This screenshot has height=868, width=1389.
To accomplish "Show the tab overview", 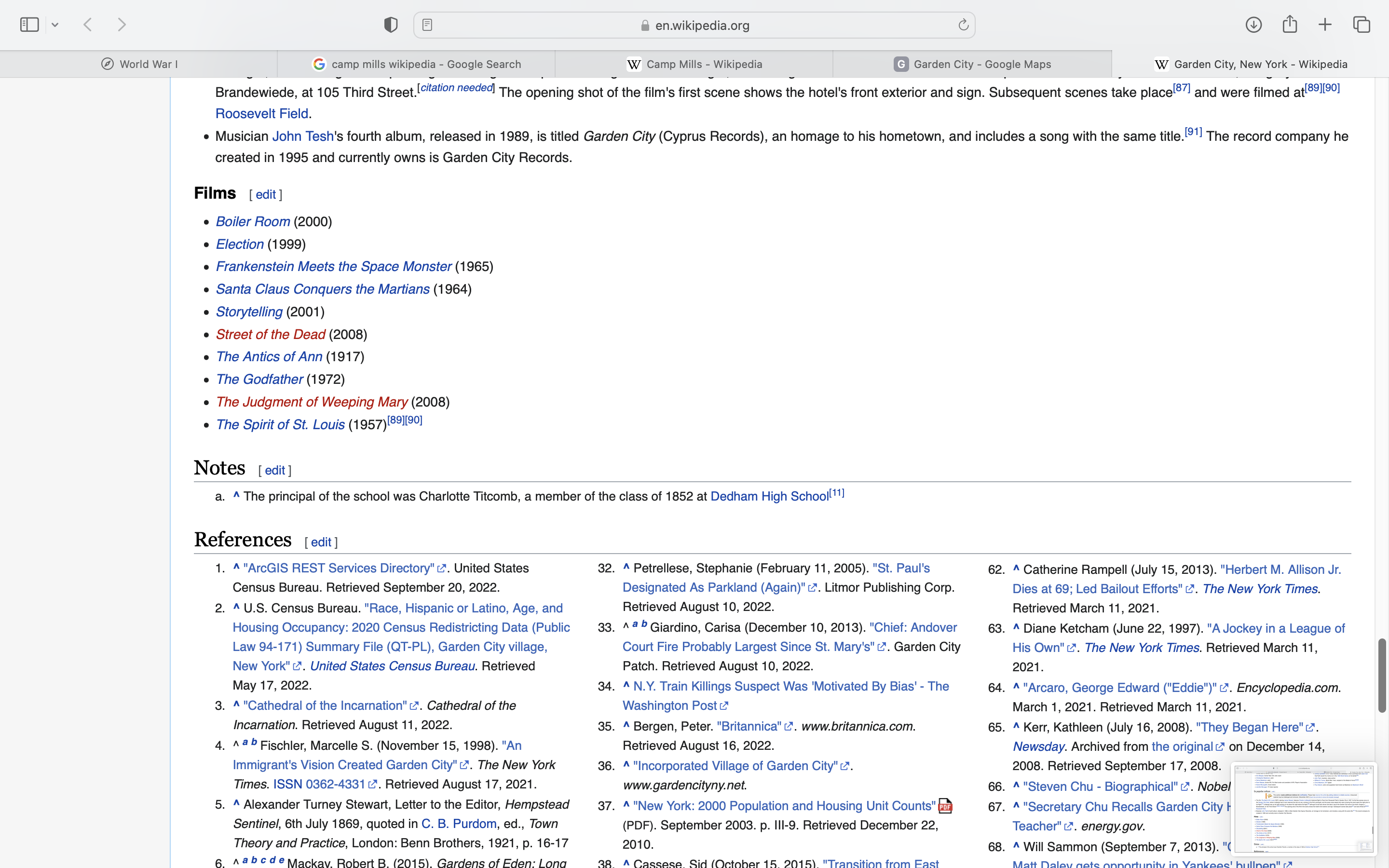I will pyautogui.click(x=1362, y=25).
